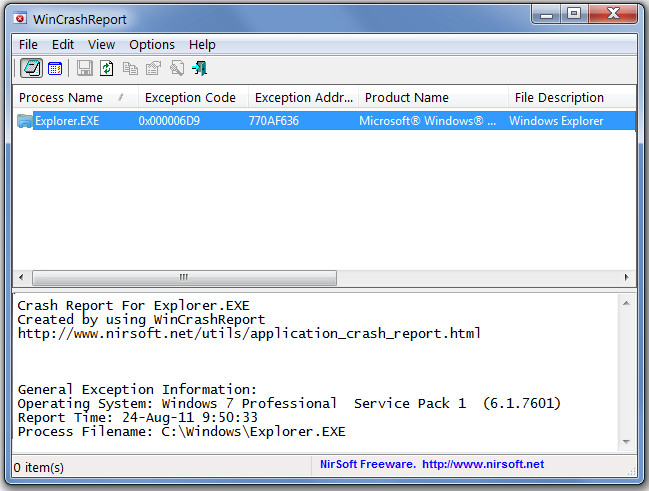The height and width of the screenshot is (491, 649).
Task: Minimize the WinCrashReport window
Action: [x=546, y=14]
